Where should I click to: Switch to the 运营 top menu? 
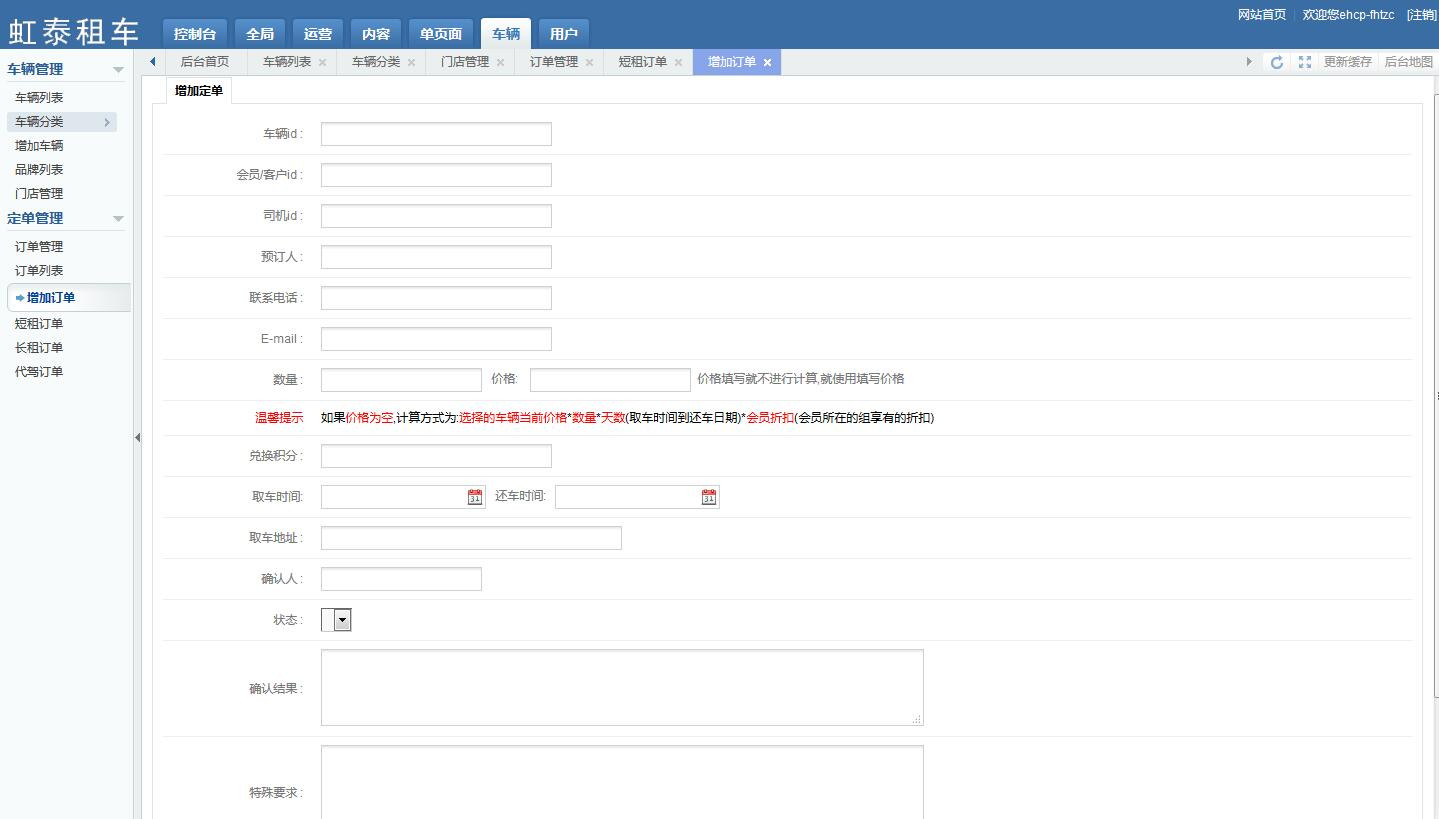318,34
